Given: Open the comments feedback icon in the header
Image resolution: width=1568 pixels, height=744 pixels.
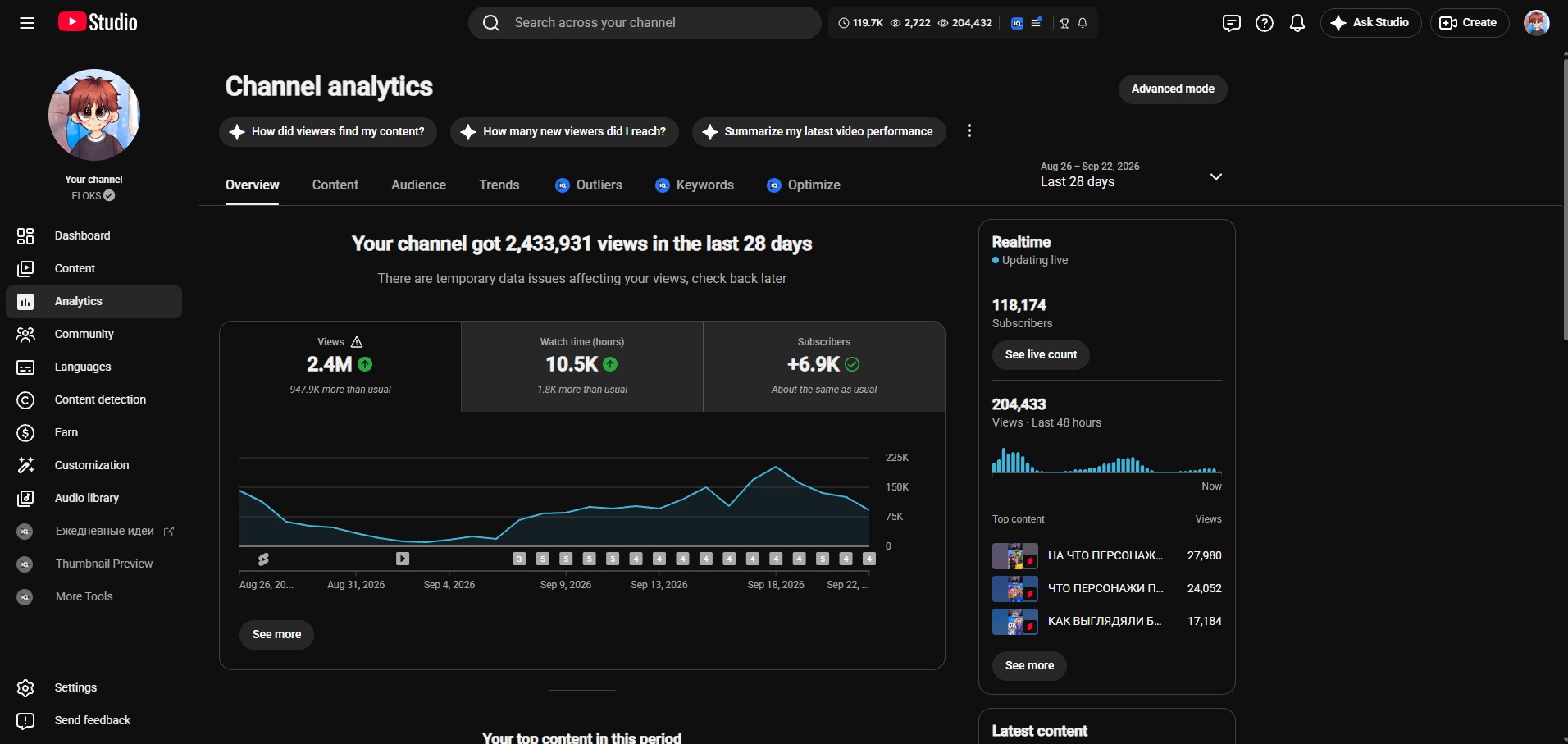Looking at the screenshot, I should click(1231, 23).
